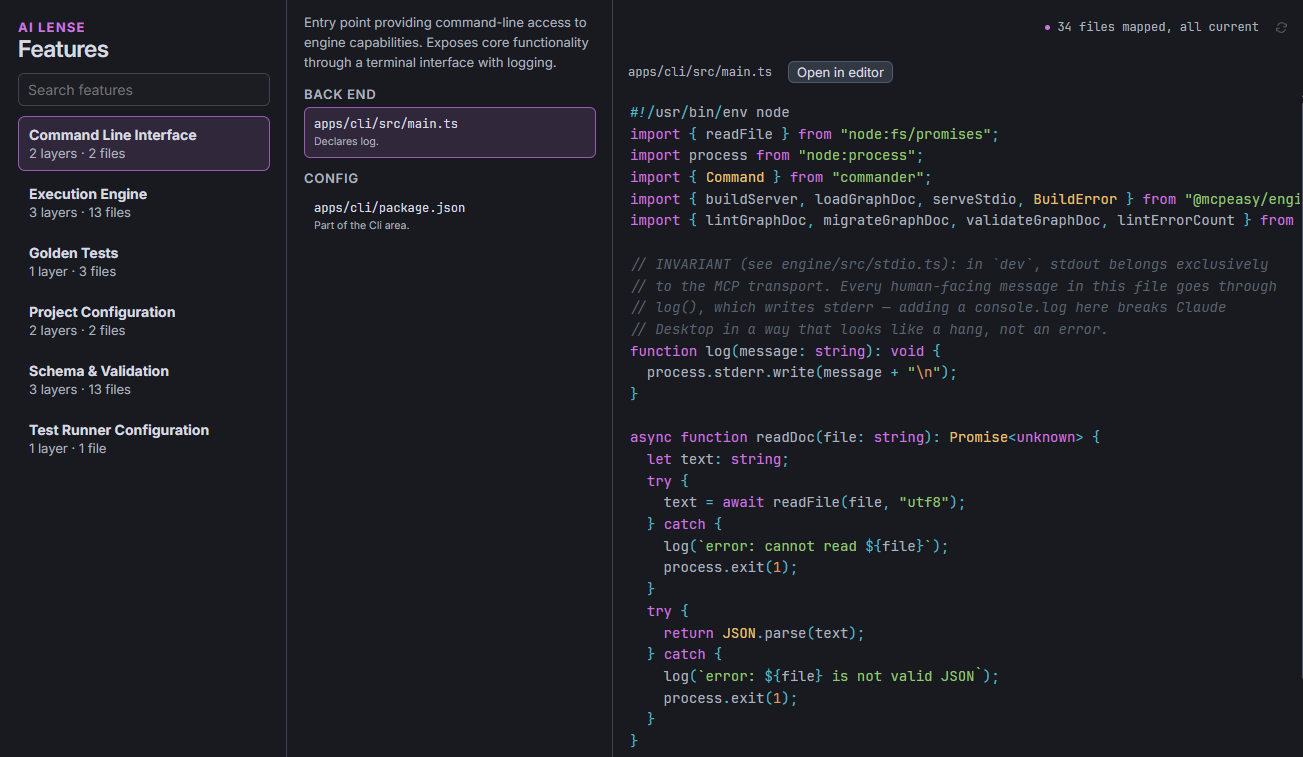Click the apps/cli/src/main.ts path above the code
Screen dimensions: 1303x757
coord(700,72)
